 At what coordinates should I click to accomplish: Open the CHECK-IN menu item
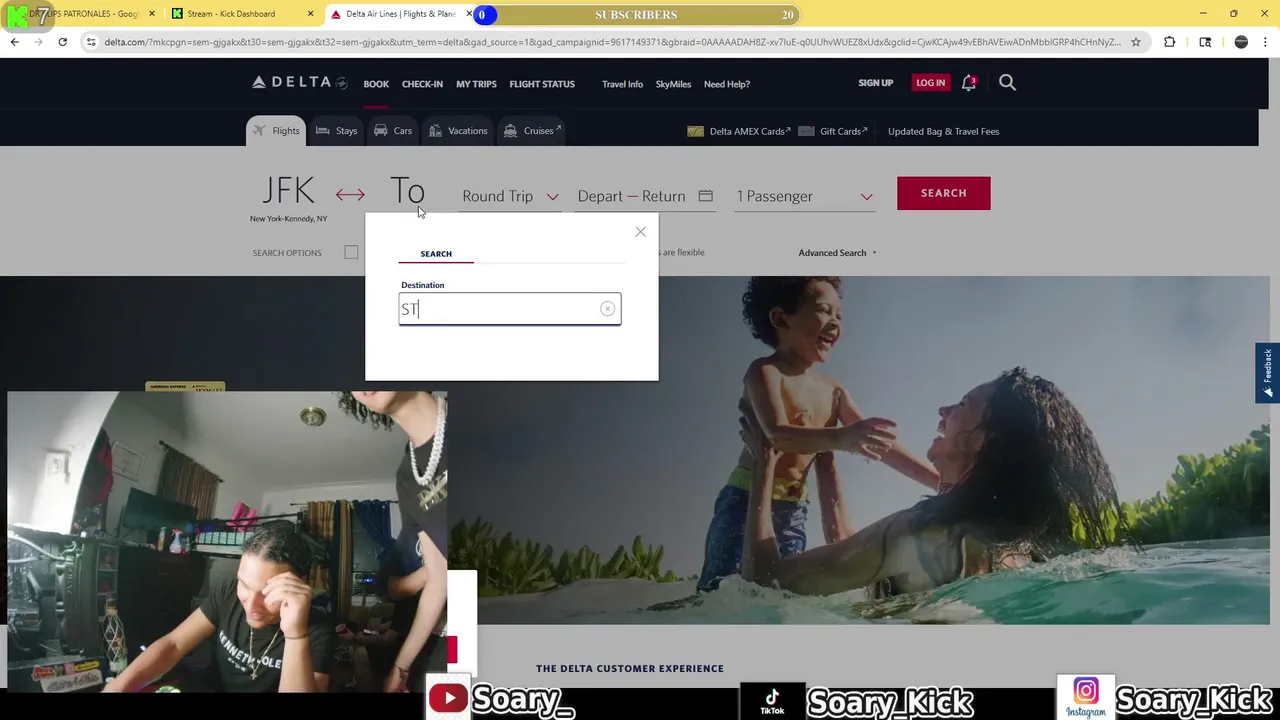pyautogui.click(x=422, y=84)
